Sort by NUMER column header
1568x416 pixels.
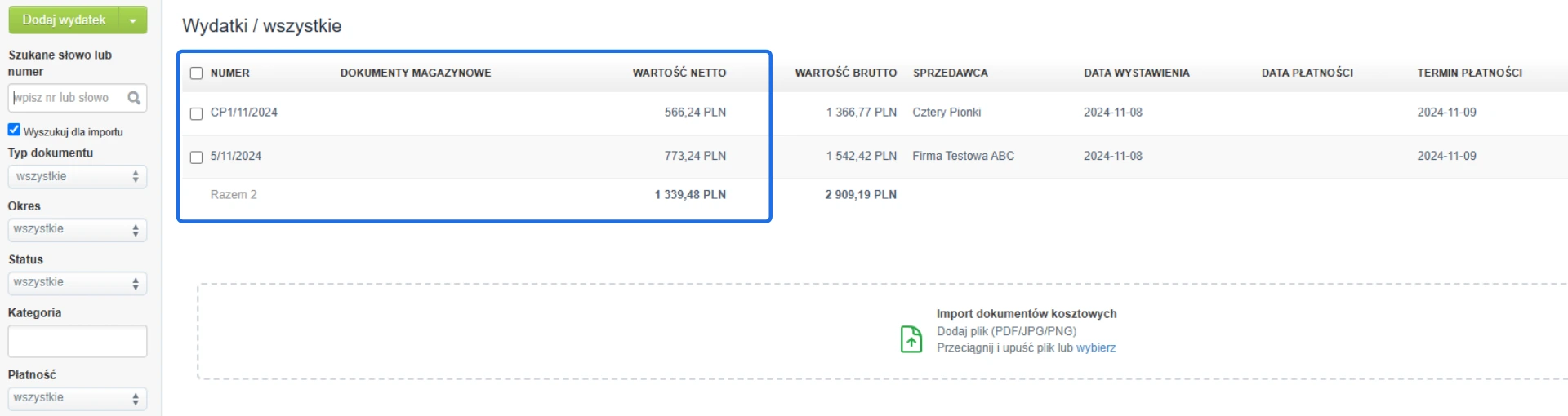click(230, 73)
